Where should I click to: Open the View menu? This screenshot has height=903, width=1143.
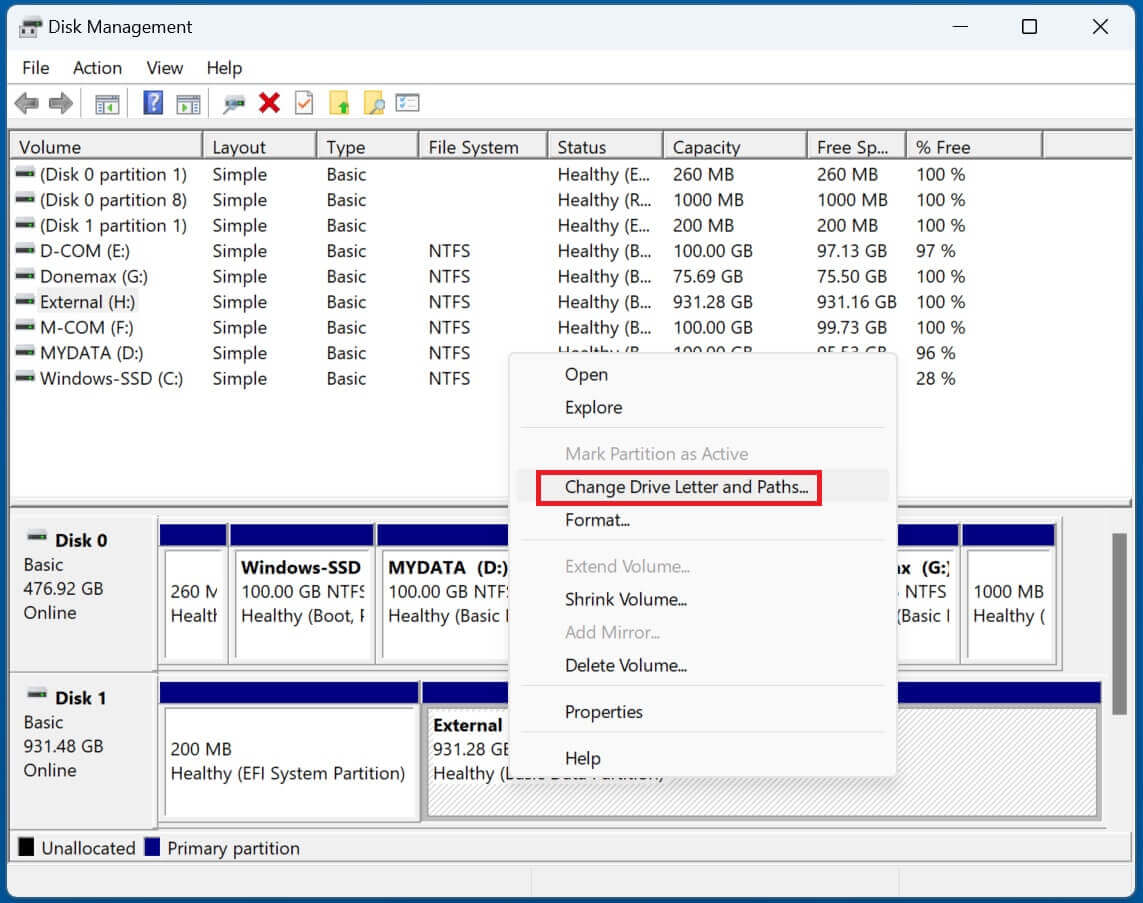point(164,68)
